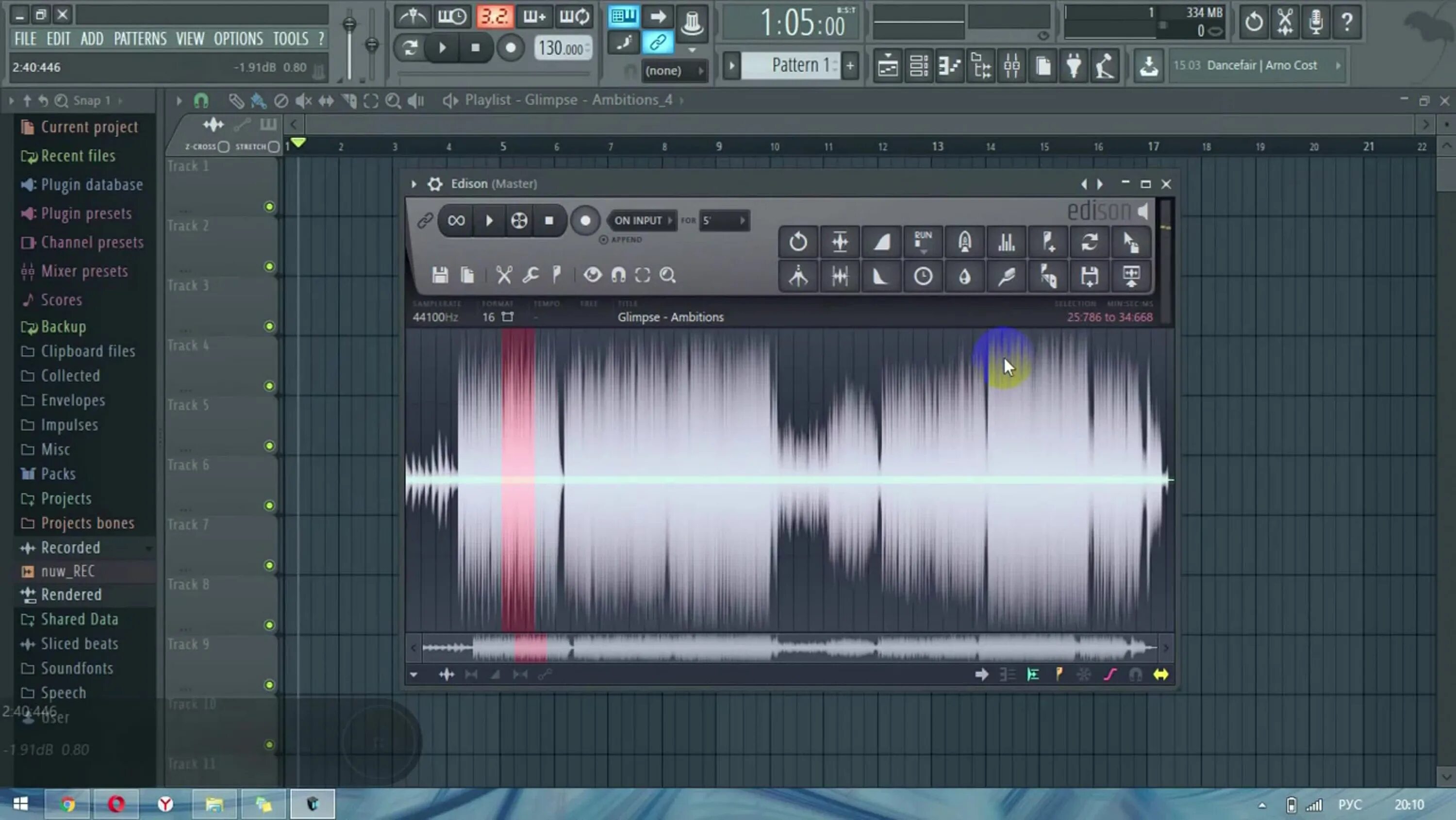Viewport: 1456px width, 820px height.
Task: Click the Edison blur tool droplet icon
Action: (x=964, y=277)
